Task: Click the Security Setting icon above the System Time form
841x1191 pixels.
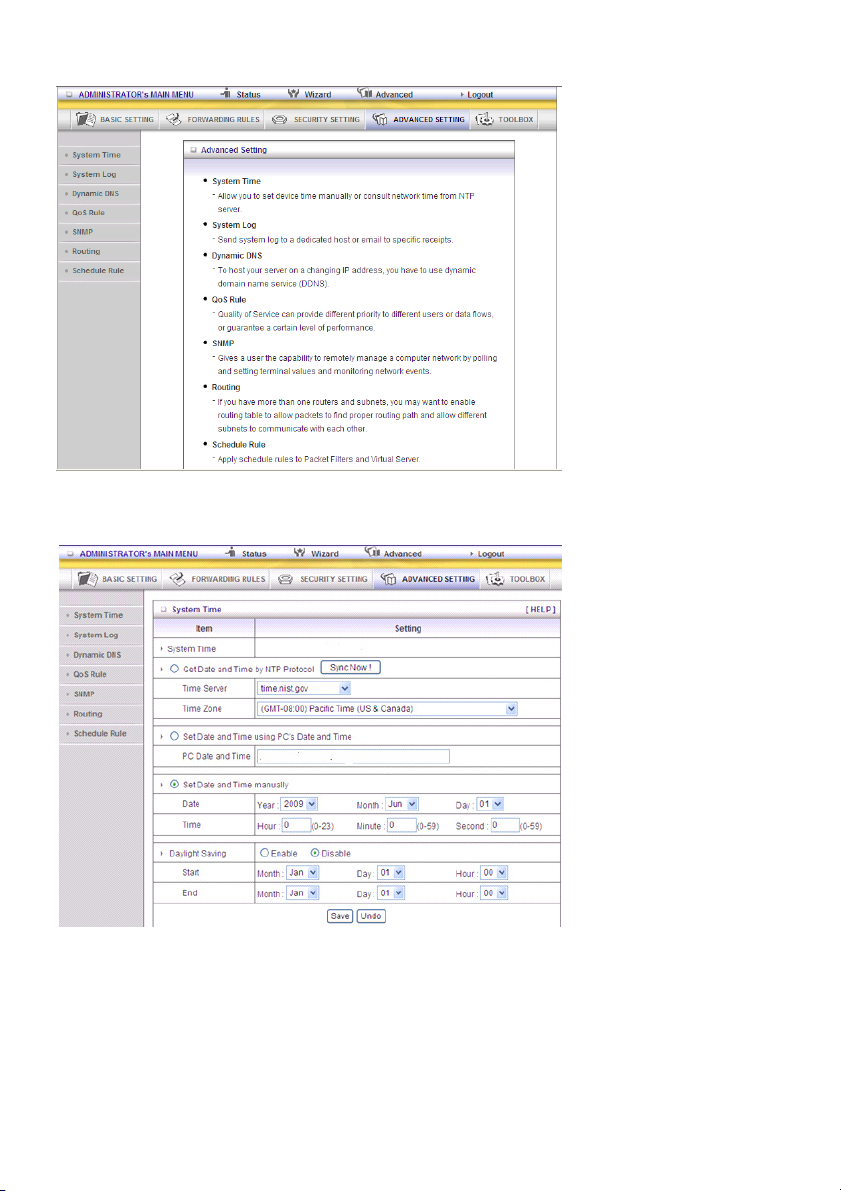Action: 286,580
